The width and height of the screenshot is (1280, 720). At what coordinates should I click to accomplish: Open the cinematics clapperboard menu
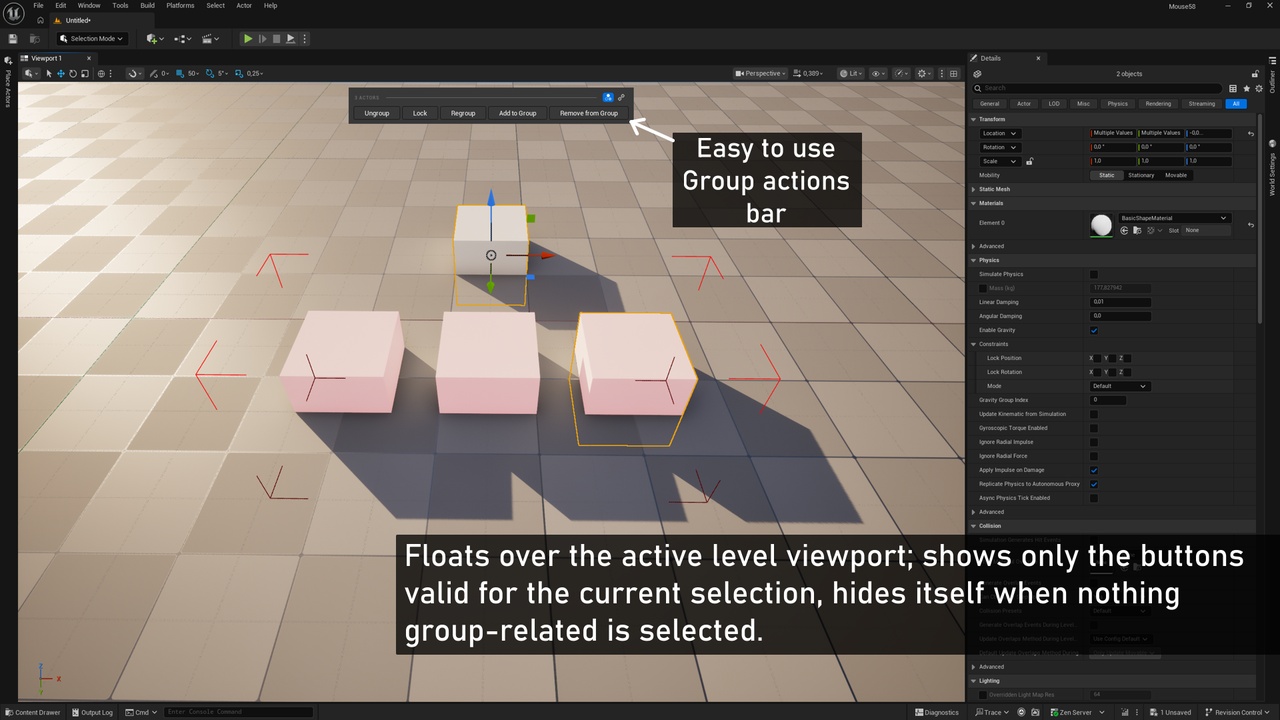[x=211, y=39]
